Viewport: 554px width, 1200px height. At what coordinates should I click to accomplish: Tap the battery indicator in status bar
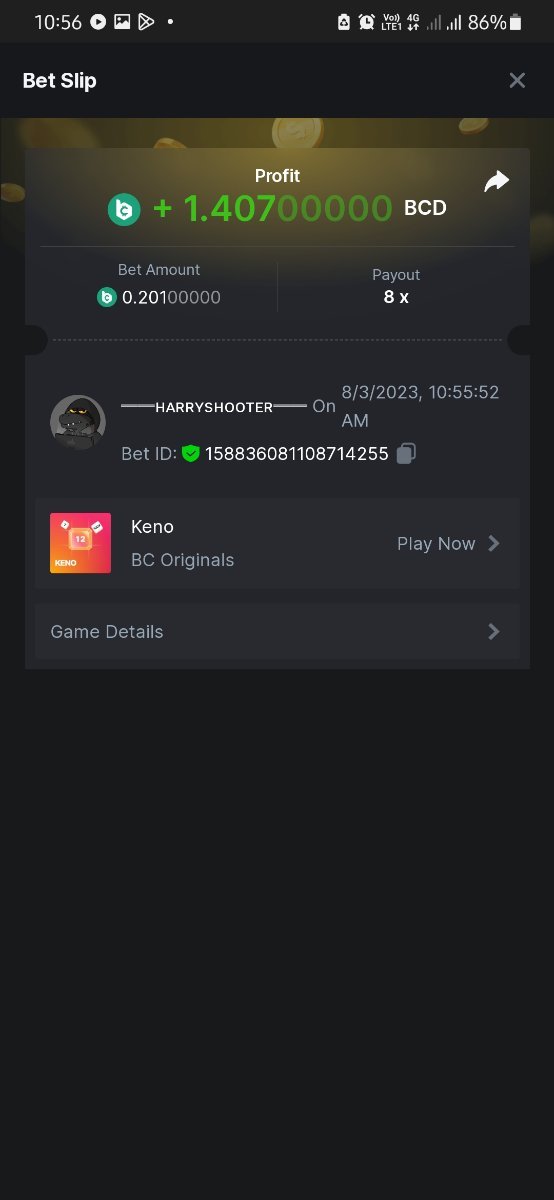click(516, 22)
